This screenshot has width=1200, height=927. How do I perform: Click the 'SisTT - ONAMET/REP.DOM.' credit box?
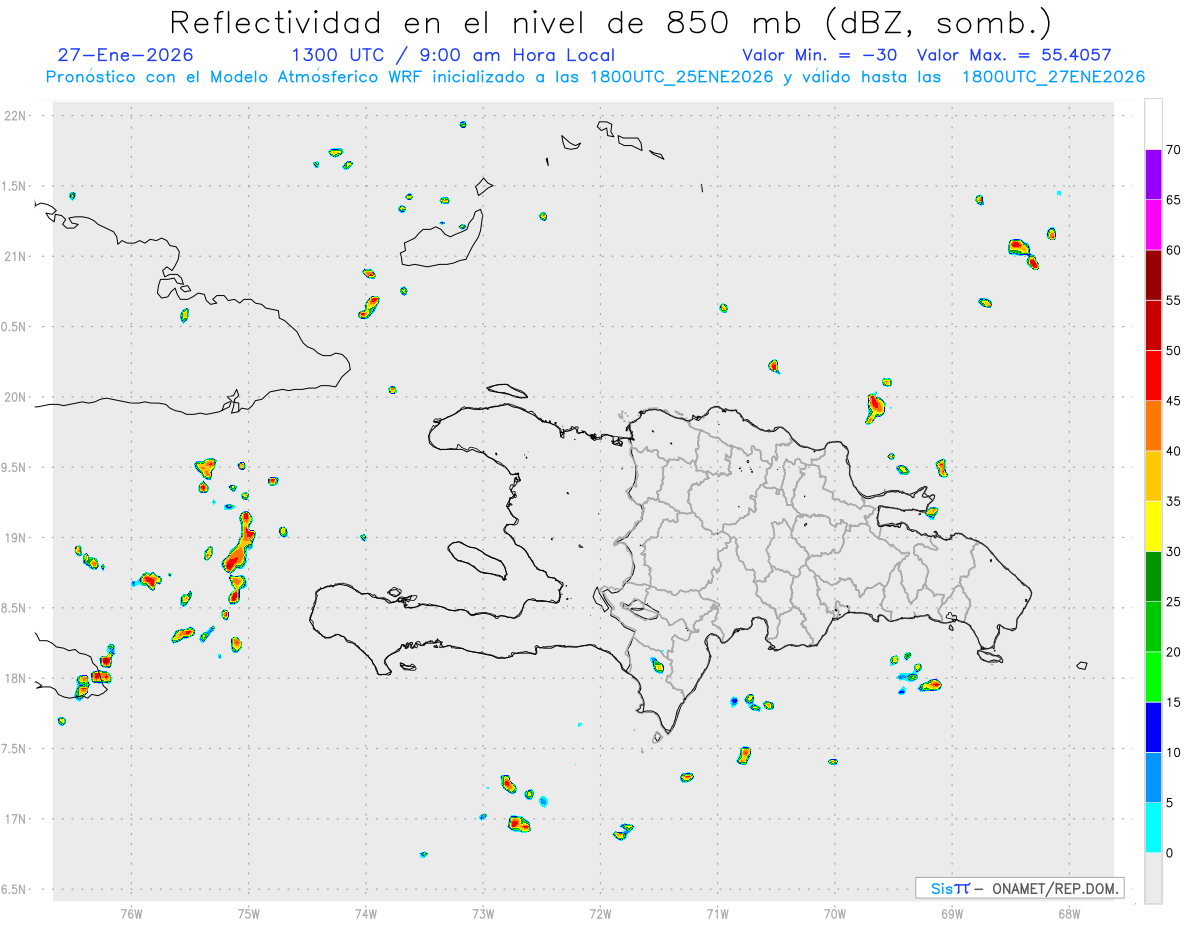(x=1020, y=888)
